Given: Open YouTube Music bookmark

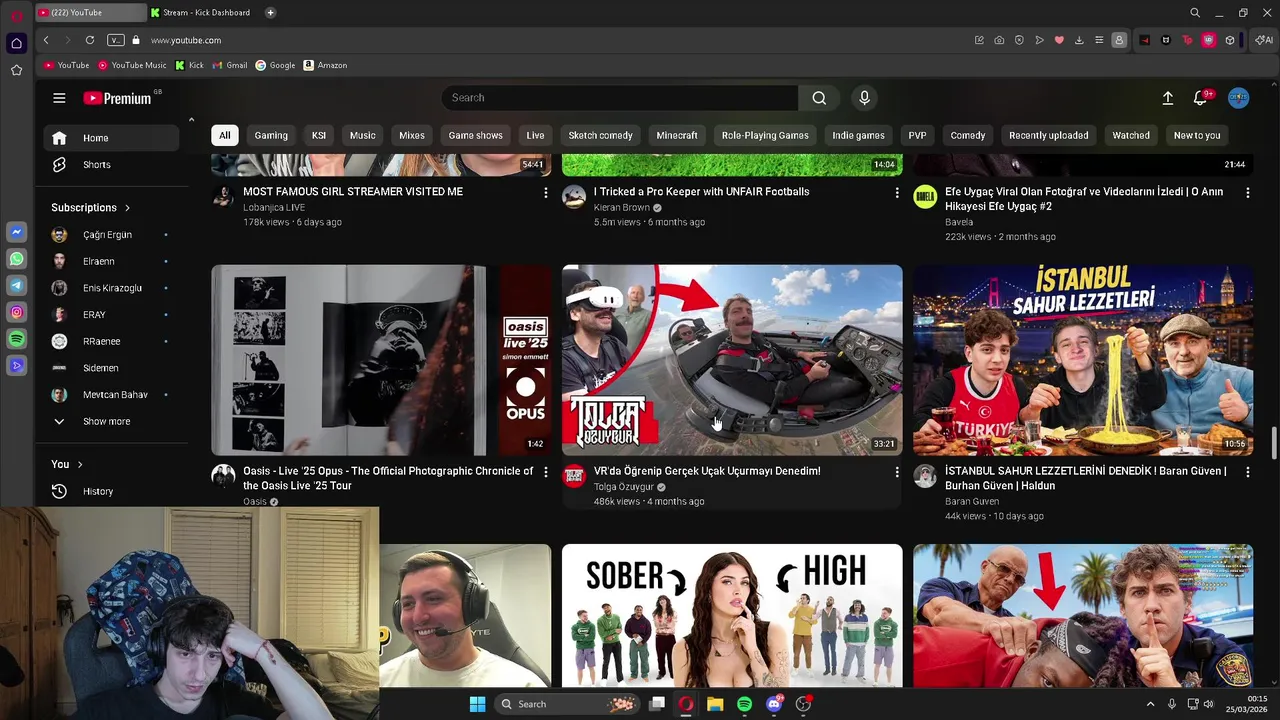Looking at the screenshot, I should [x=132, y=65].
